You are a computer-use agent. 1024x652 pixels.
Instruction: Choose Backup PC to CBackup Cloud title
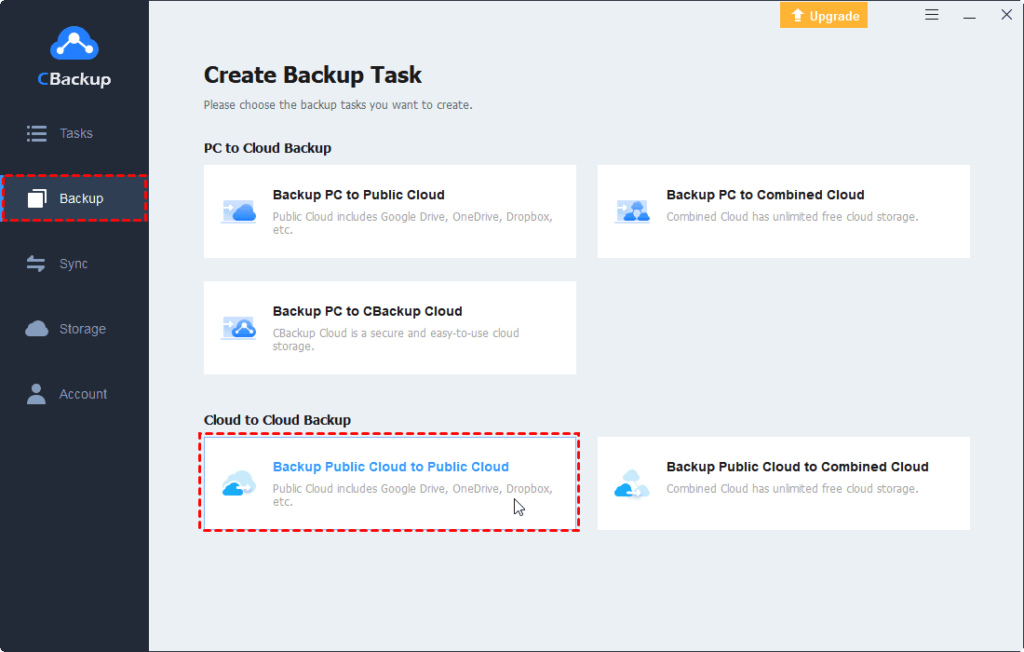[x=367, y=311]
